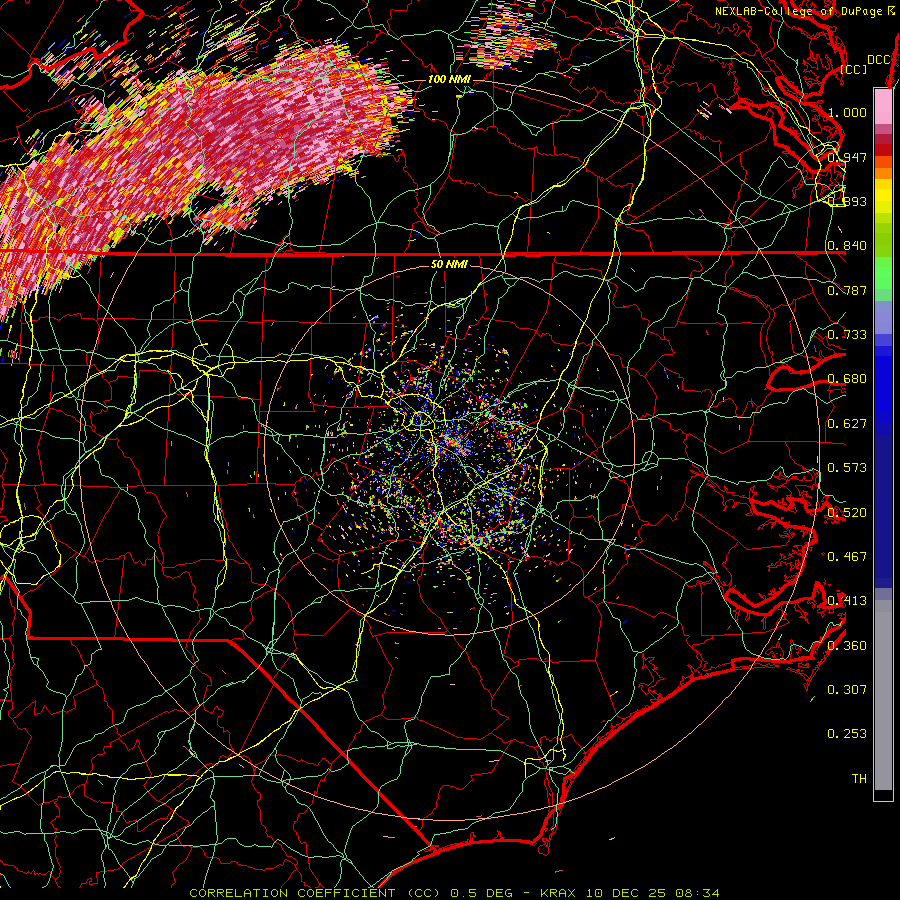The width and height of the screenshot is (900, 900).
Task: Click the 0.733 scale value
Action: point(847,335)
